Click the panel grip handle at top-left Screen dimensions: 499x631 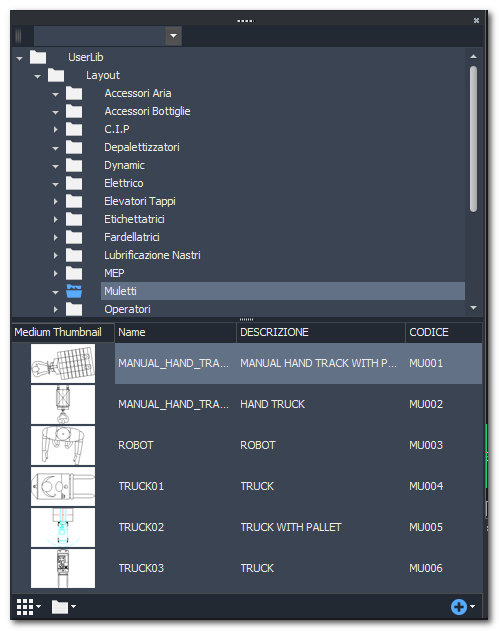tap(19, 36)
